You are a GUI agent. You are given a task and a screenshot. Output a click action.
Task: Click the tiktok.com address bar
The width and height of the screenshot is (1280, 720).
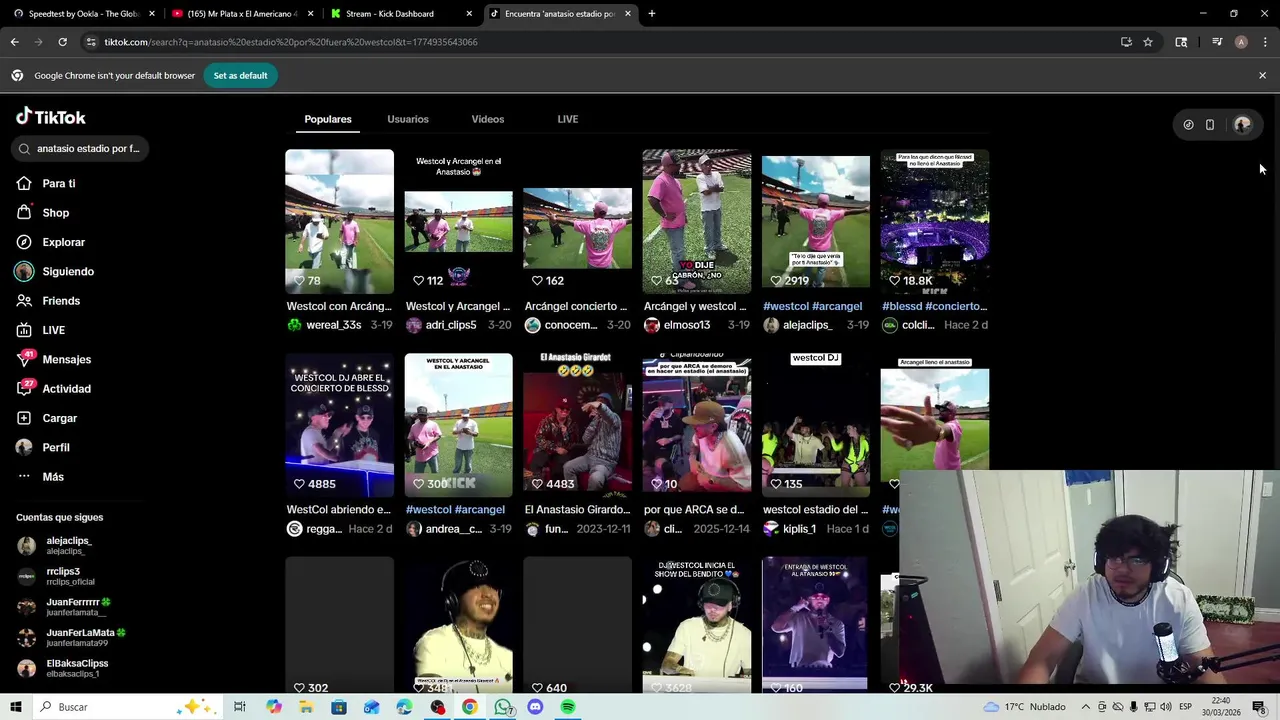[x=600, y=42]
